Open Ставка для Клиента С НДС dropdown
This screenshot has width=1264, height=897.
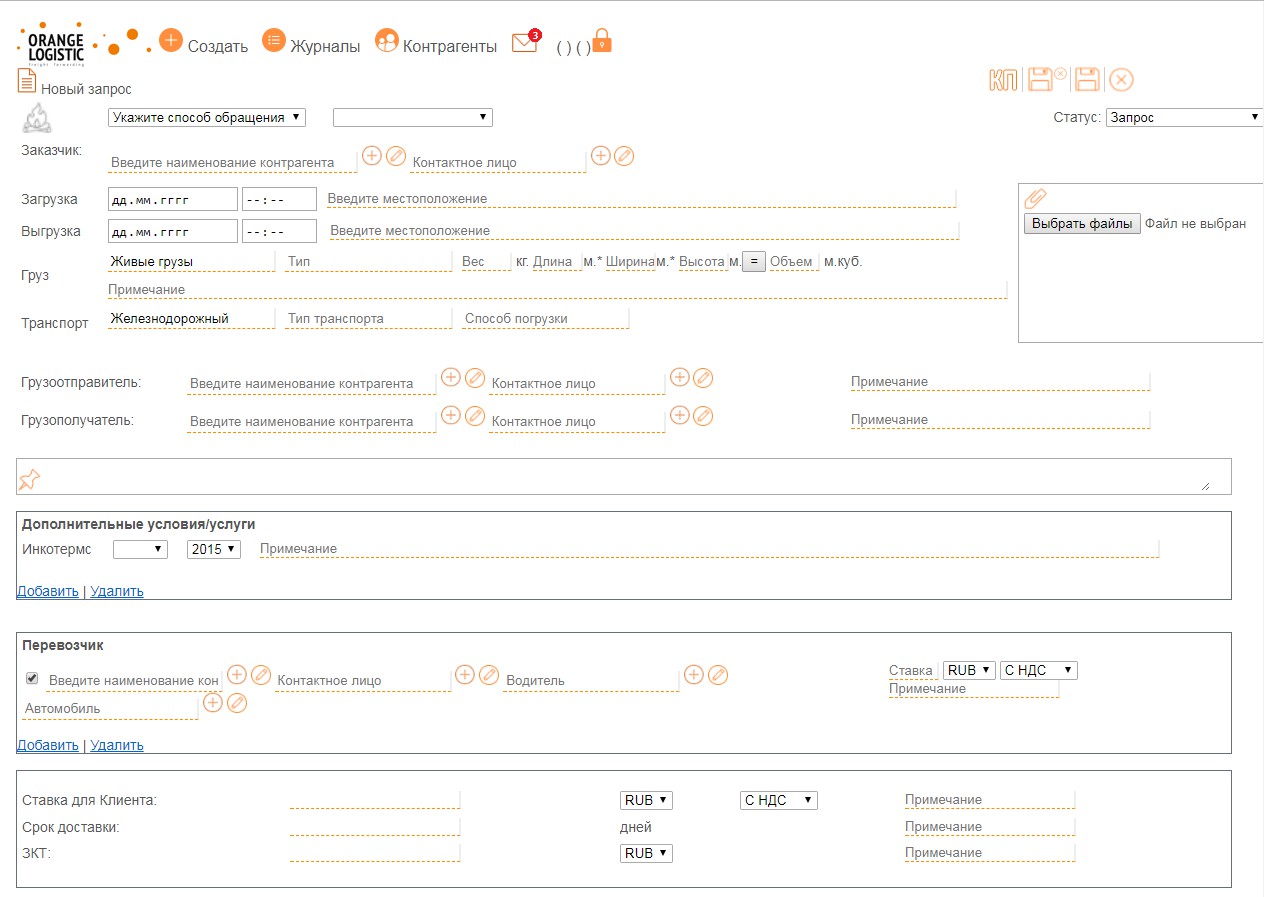[x=779, y=800]
